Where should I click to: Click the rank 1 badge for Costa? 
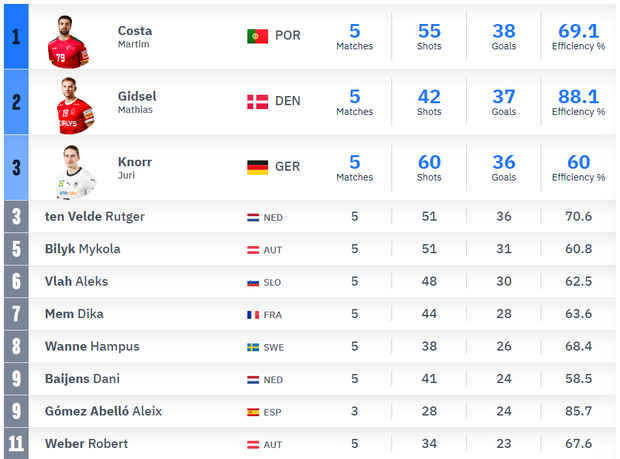pyautogui.click(x=15, y=37)
